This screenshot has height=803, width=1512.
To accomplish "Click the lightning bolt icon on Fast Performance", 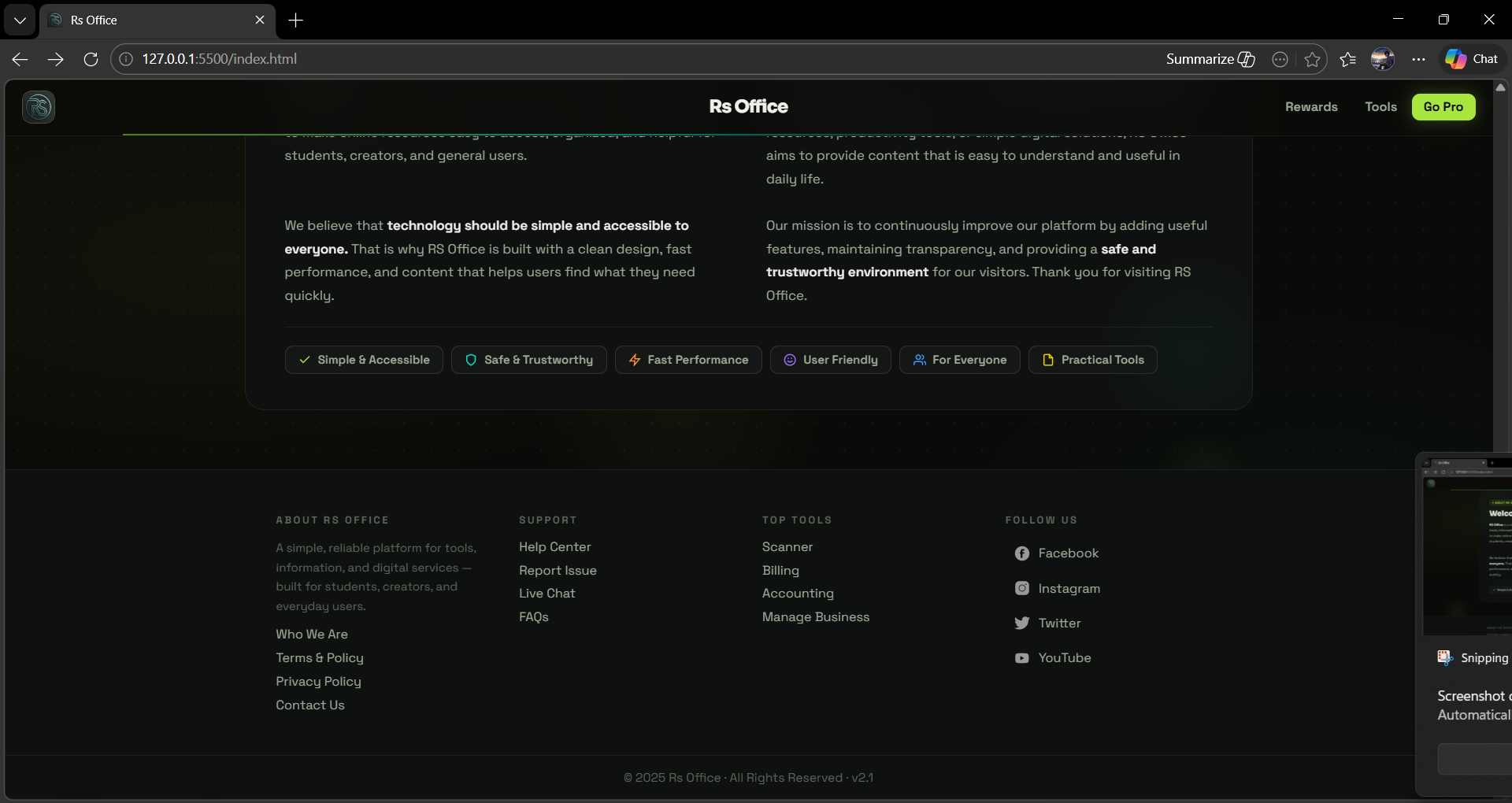I will [x=635, y=360].
